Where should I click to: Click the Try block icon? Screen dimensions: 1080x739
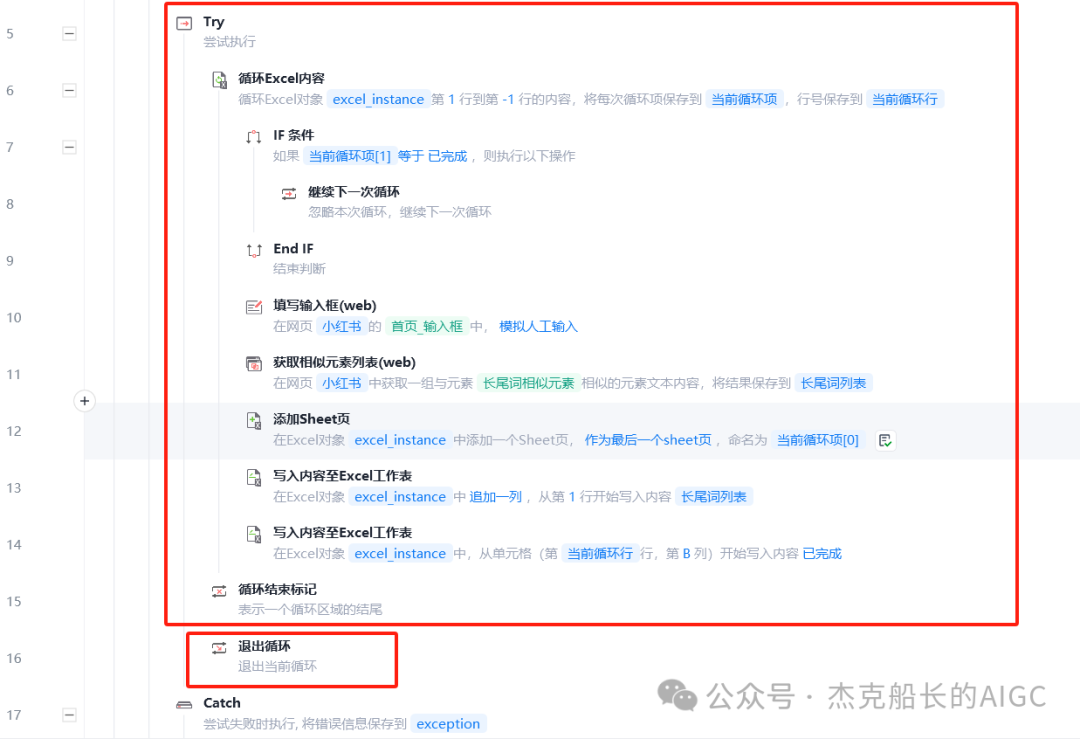coord(184,23)
